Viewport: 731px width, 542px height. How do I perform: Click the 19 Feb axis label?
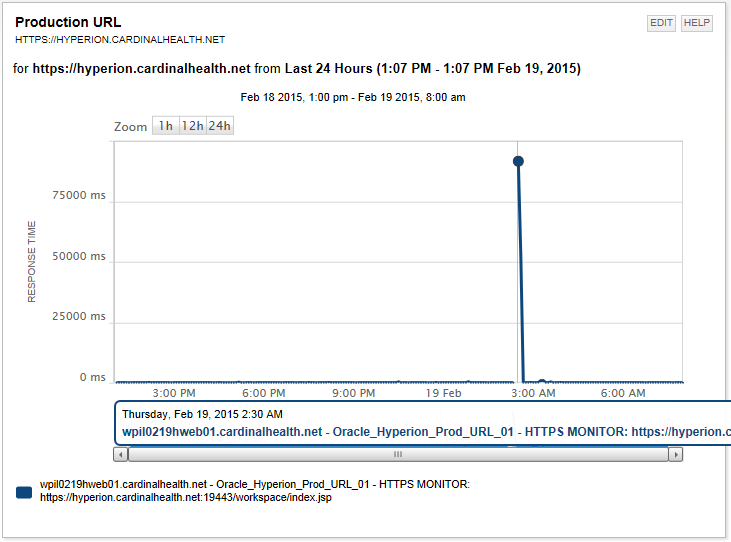tap(443, 393)
